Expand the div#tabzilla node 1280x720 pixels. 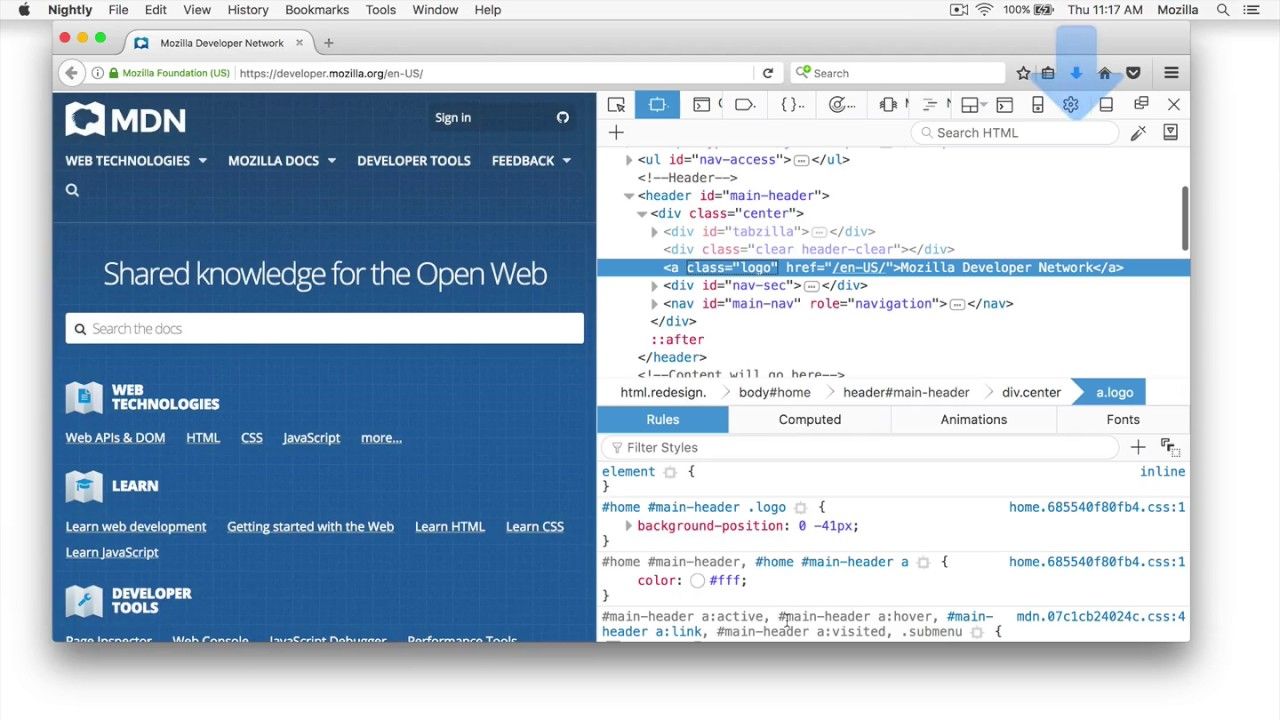[x=655, y=232]
